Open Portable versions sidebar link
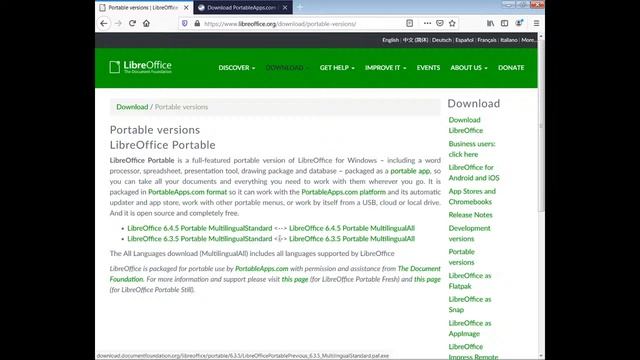The height and width of the screenshot is (360, 640). pos(462,257)
